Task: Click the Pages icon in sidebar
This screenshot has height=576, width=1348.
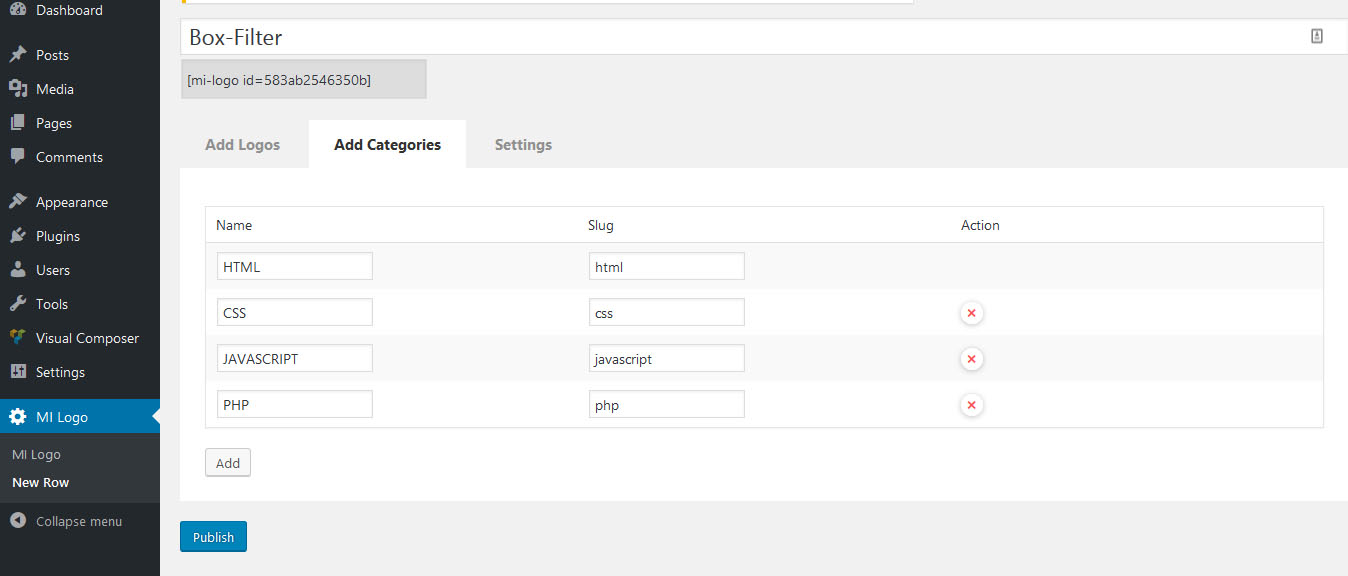Action: (x=17, y=123)
